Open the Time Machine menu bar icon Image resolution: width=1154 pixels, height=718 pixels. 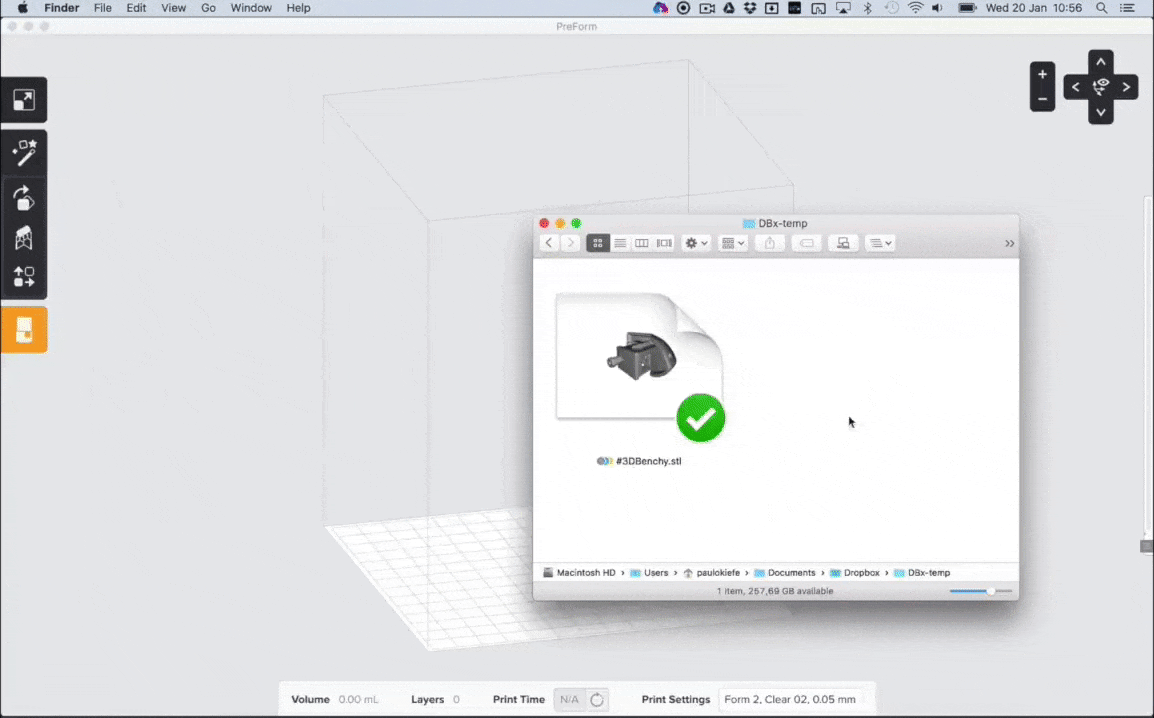point(891,8)
